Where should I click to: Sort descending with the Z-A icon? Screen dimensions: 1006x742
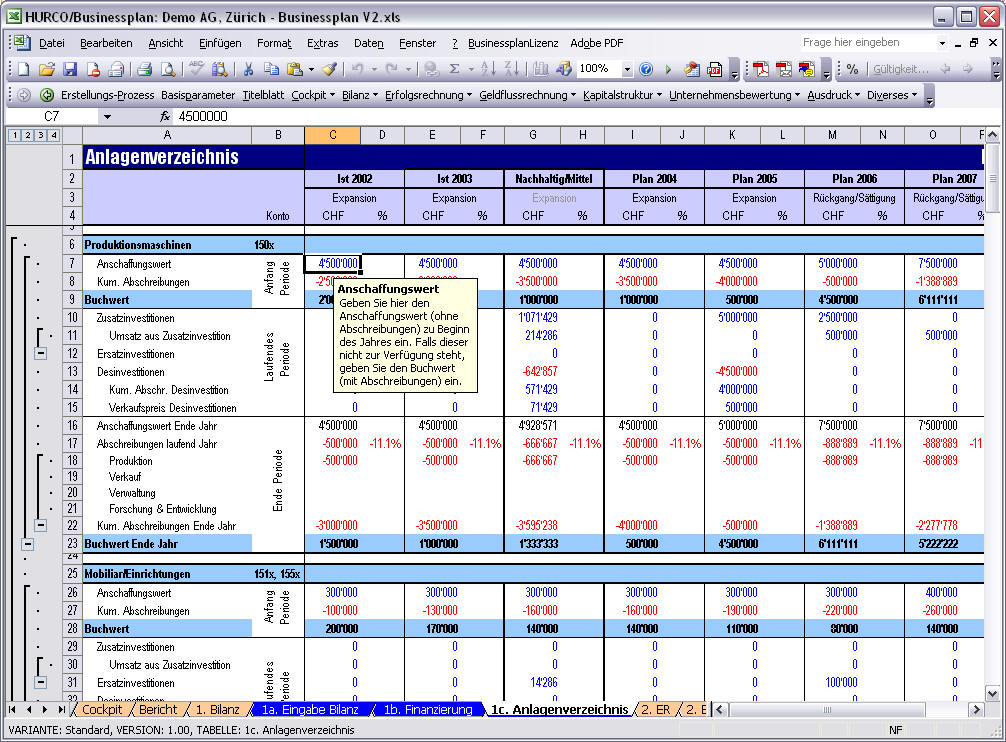click(x=511, y=69)
